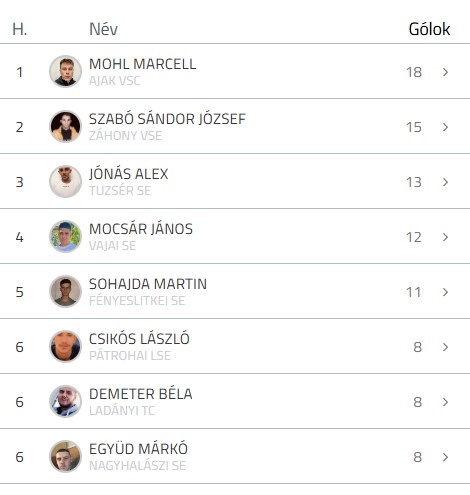Click chevron on Sohajda Martin's row
Image resolution: width=470 pixels, height=495 pixels.
point(445,292)
